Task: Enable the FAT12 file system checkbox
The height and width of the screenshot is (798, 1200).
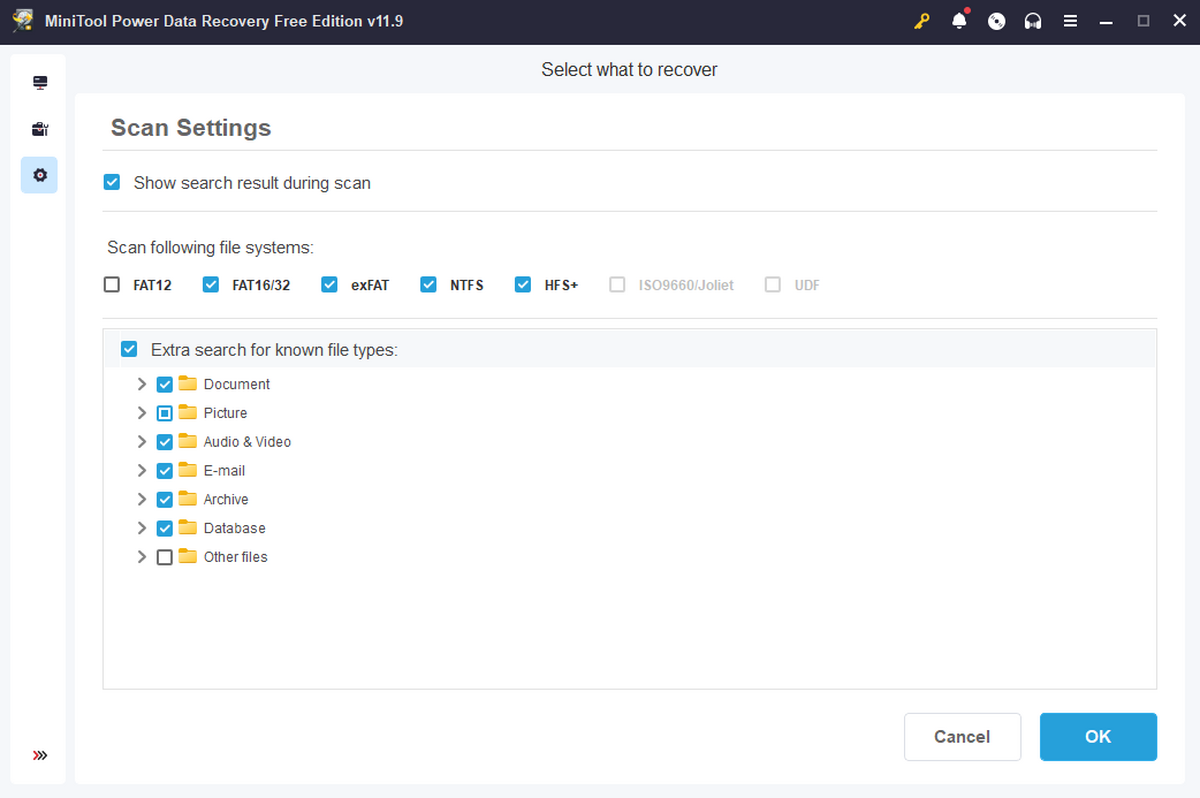Action: [112, 285]
